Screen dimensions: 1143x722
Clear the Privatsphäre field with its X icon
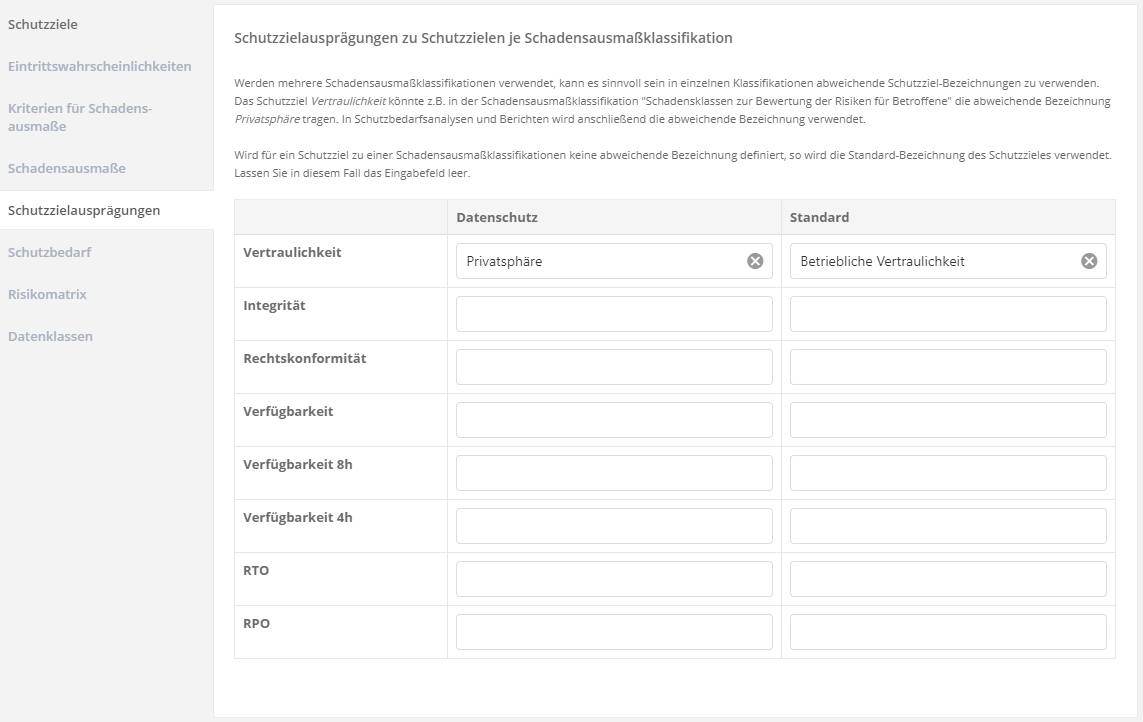pyautogui.click(x=755, y=261)
